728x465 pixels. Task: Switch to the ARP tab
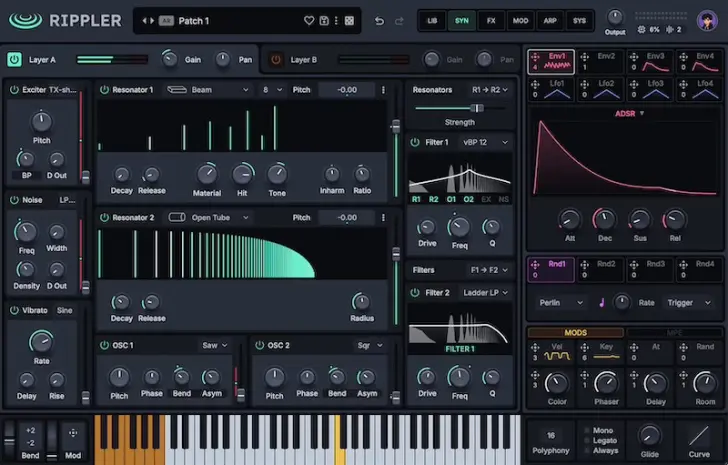coord(550,20)
